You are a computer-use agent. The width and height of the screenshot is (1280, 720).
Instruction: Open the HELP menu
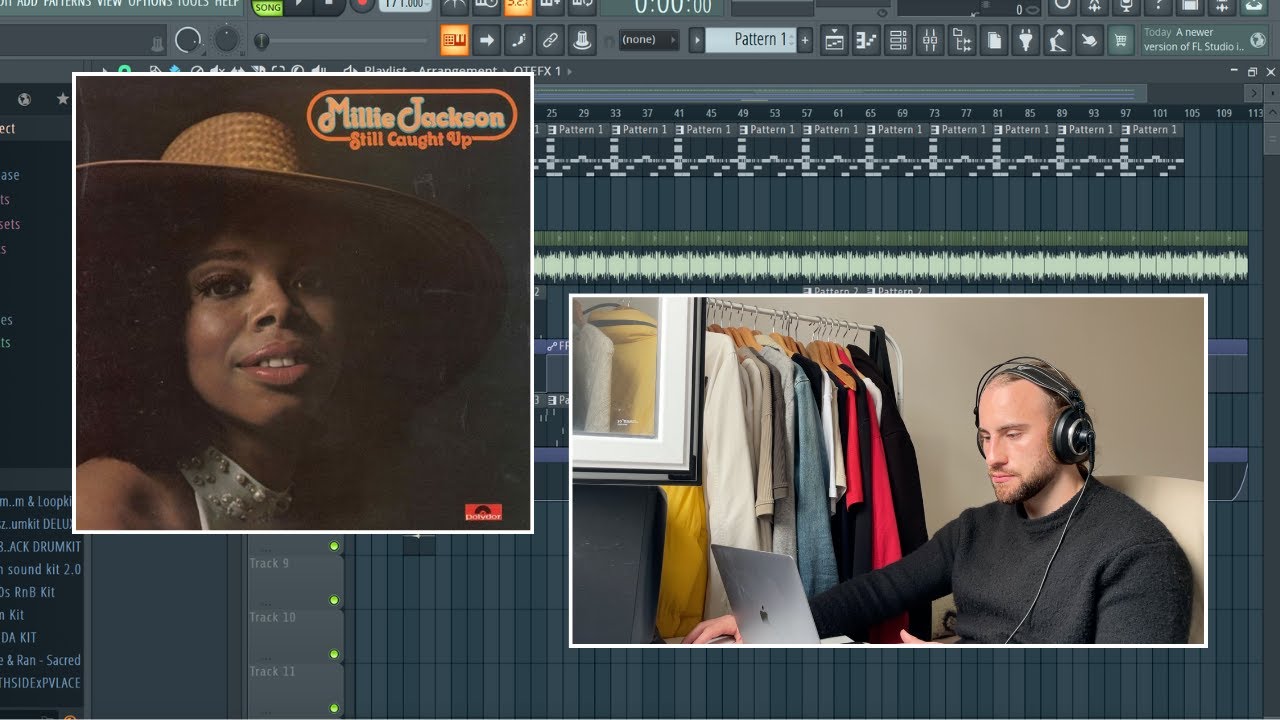227,3
